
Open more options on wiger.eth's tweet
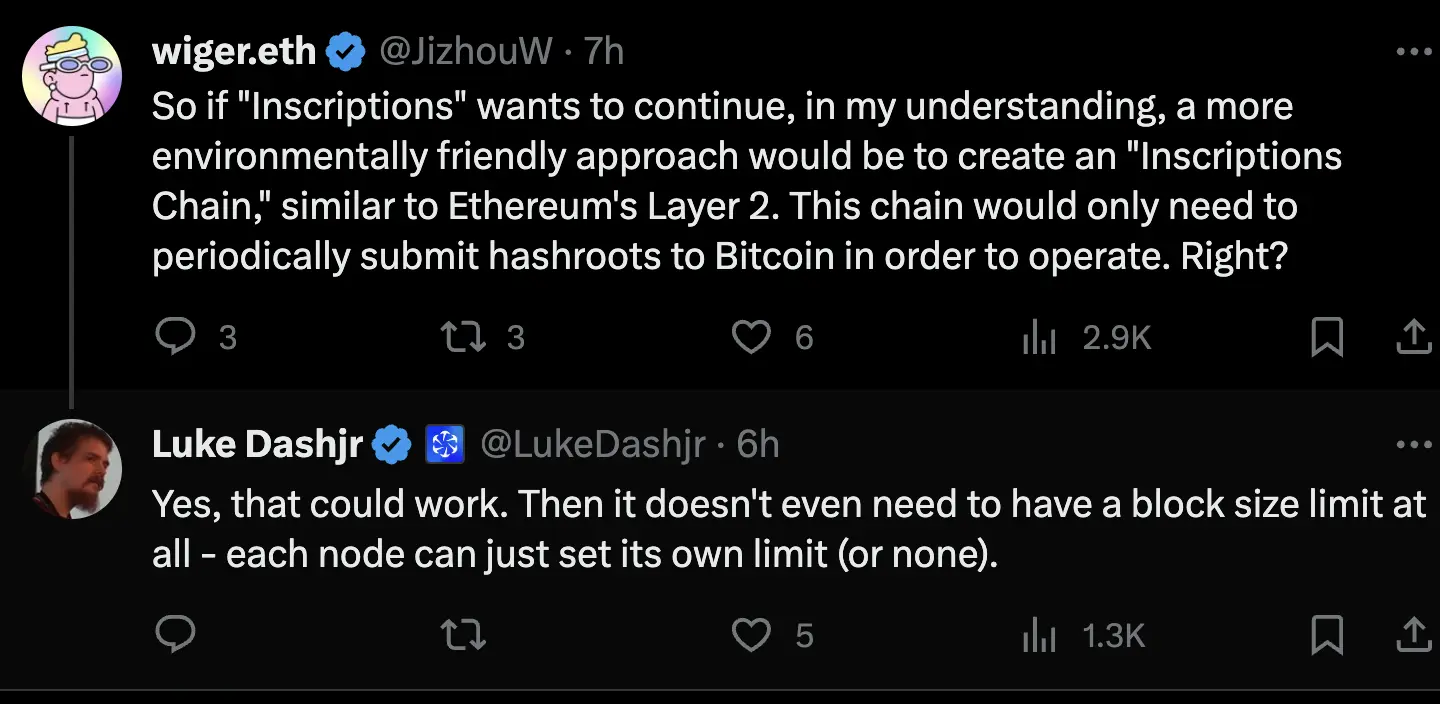[x=1413, y=51]
